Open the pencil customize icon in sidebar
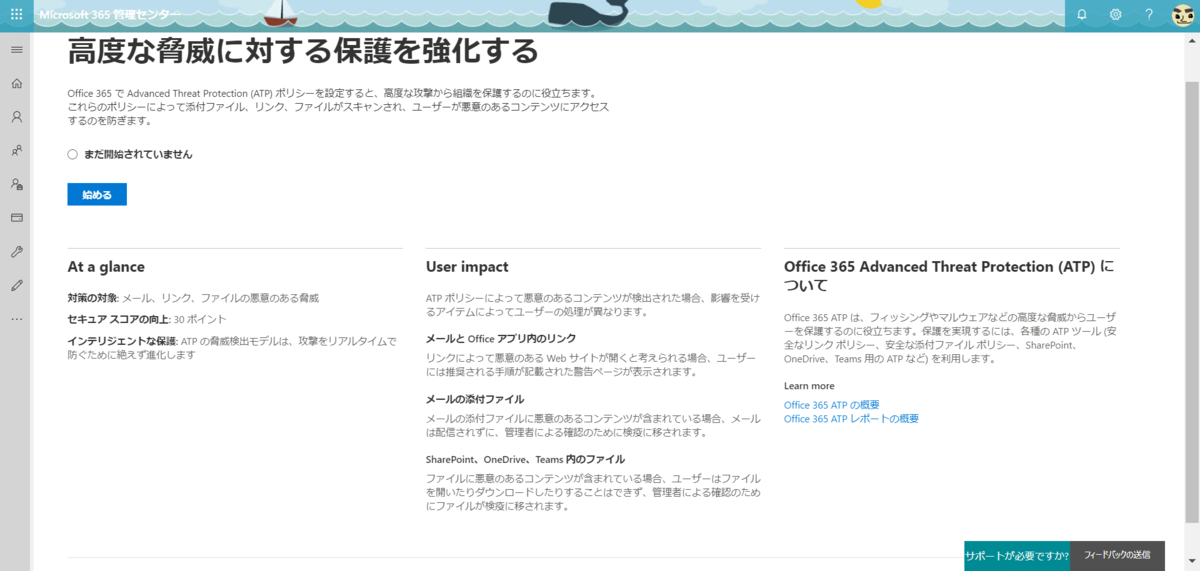This screenshot has width=1200, height=571. 16,285
